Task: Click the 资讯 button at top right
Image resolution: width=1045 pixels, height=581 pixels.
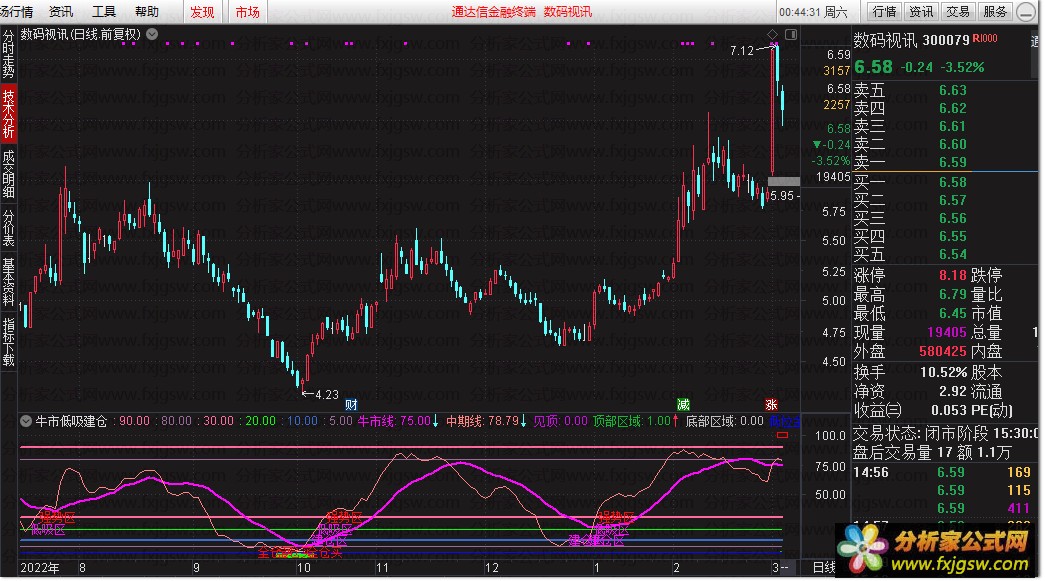Action: (921, 11)
